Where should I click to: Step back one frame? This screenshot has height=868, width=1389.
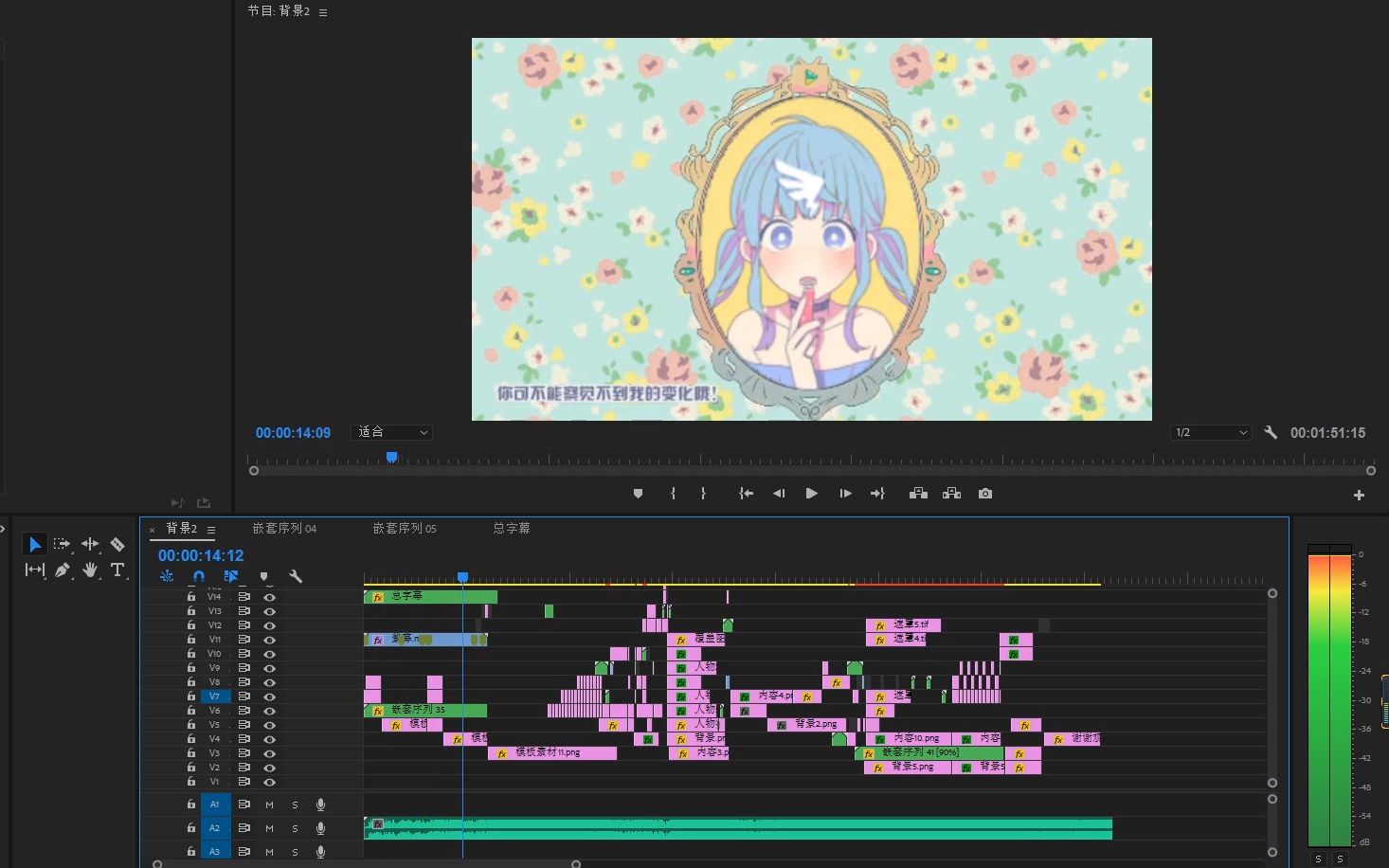point(779,494)
